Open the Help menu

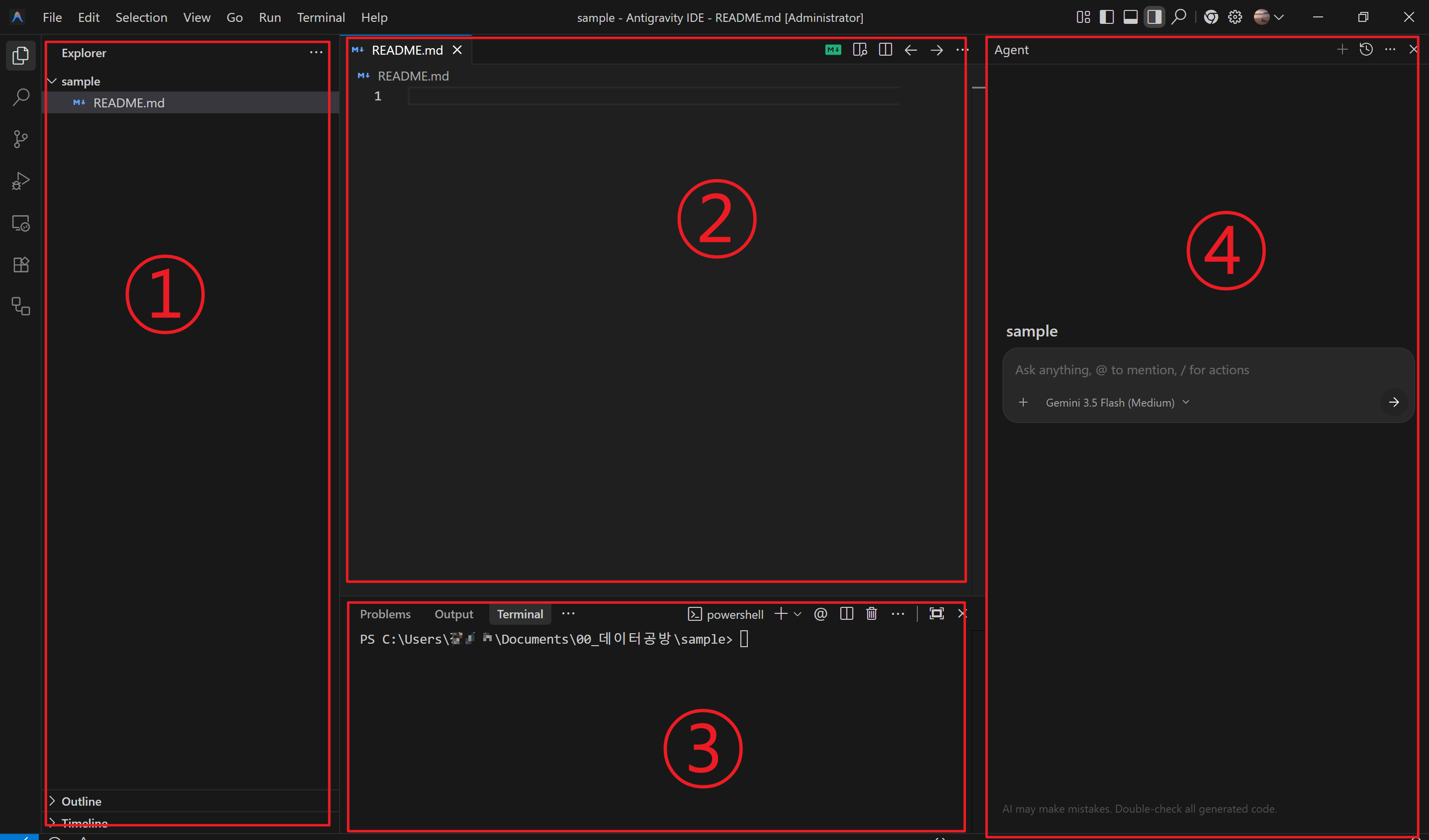click(x=374, y=17)
